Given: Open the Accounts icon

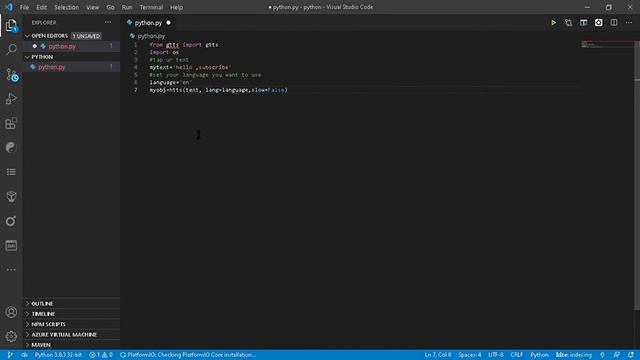Looking at the screenshot, I should click(x=11, y=312).
